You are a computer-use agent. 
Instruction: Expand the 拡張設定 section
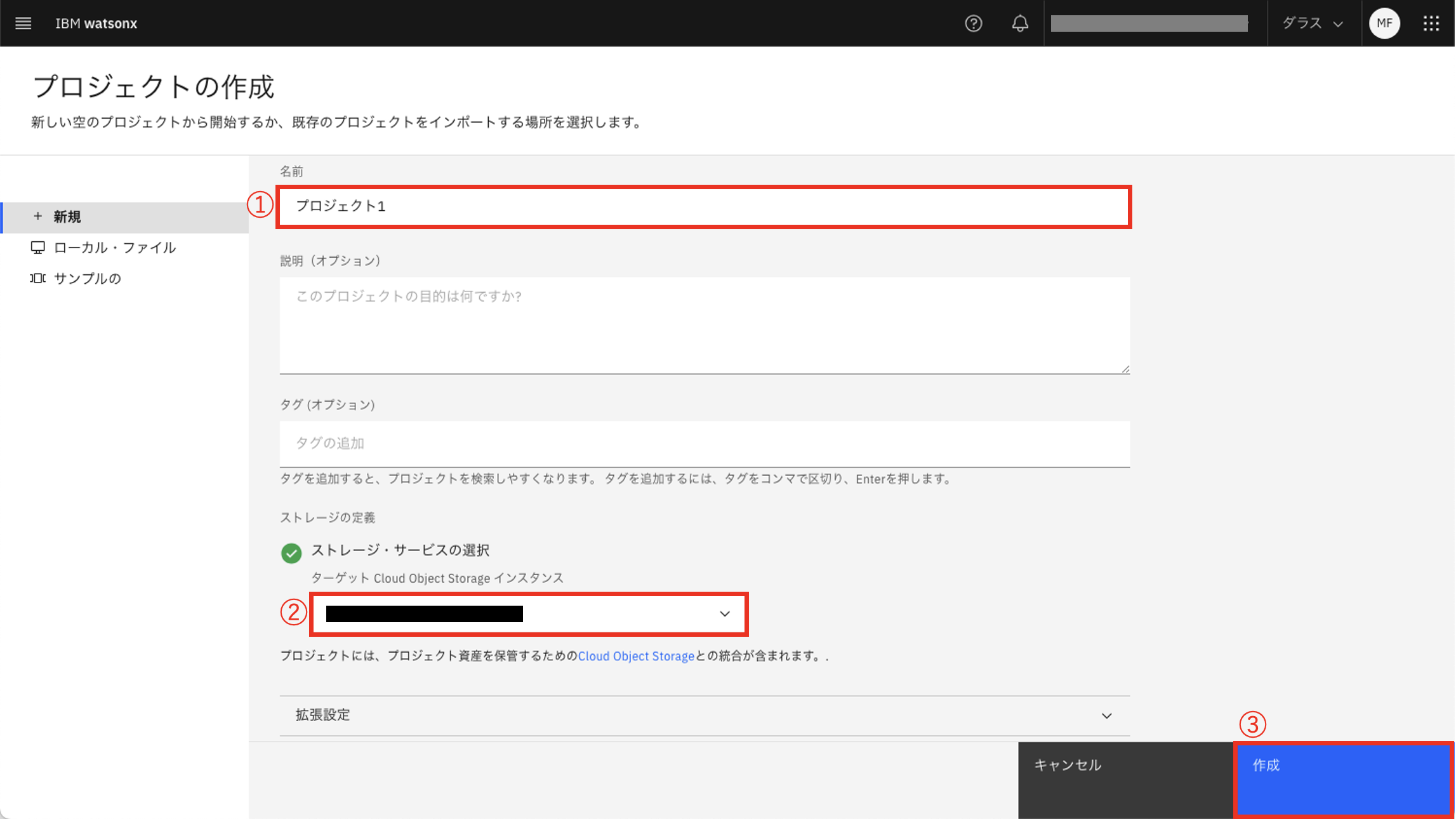tap(704, 716)
